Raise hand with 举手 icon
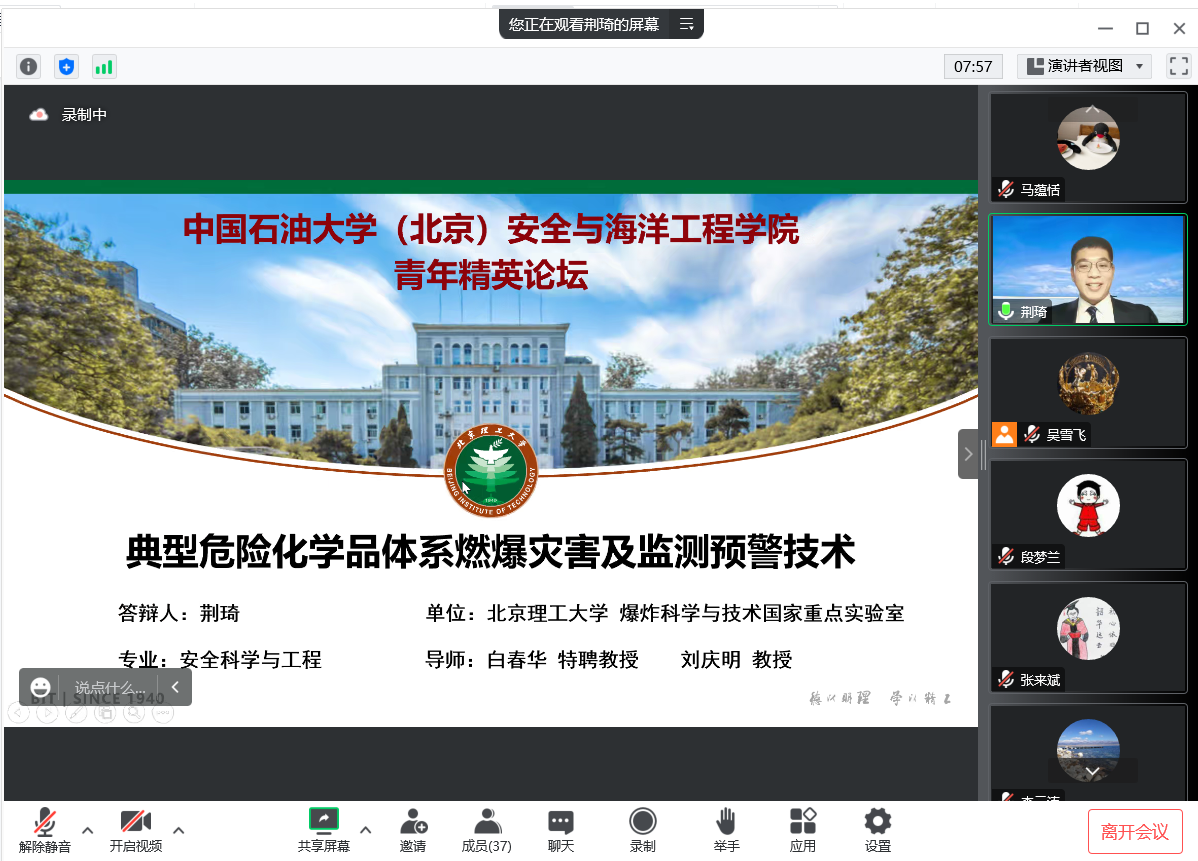The height and width of the screenshot is (861, 1198). point(726,831)
